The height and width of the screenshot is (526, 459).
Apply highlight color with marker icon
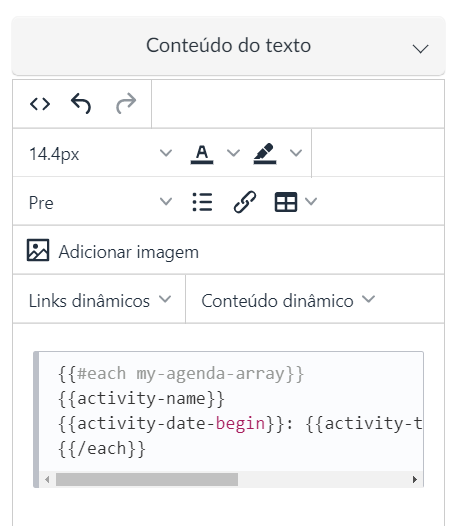coord(265,154)
